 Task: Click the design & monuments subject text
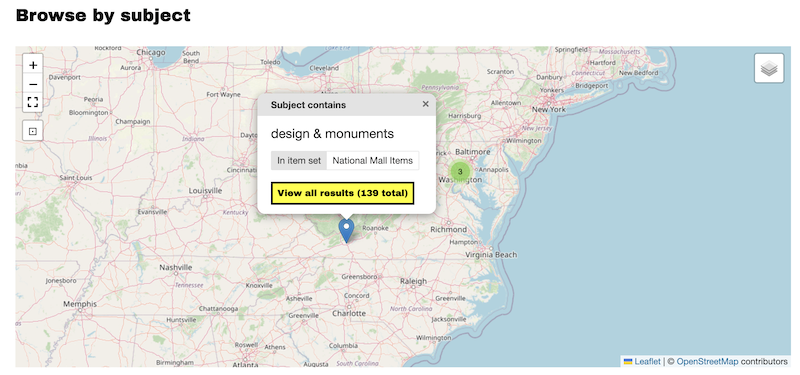coord(332,134)
